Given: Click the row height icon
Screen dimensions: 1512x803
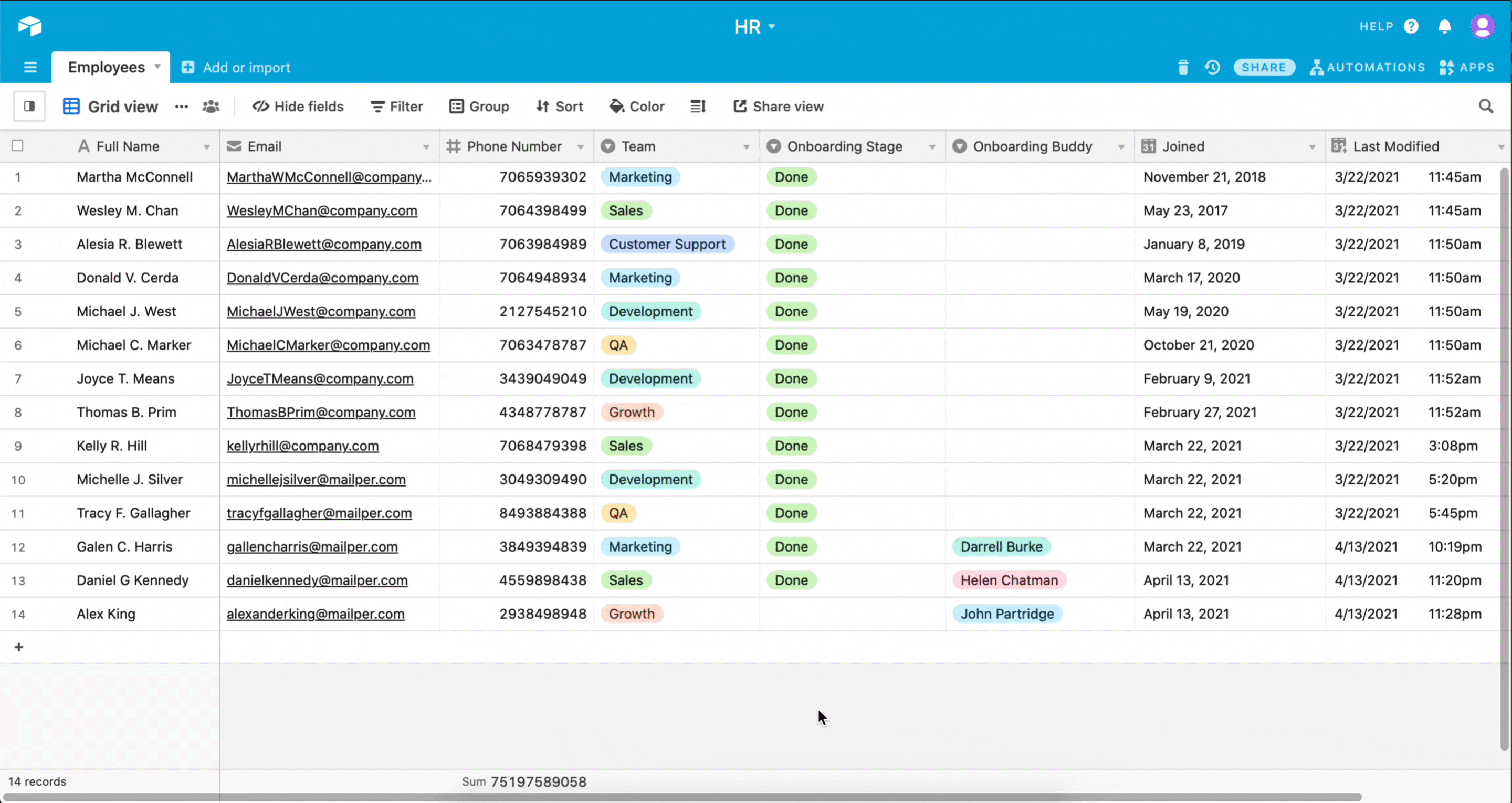Looking at the screenshot, I should point(698,106).
